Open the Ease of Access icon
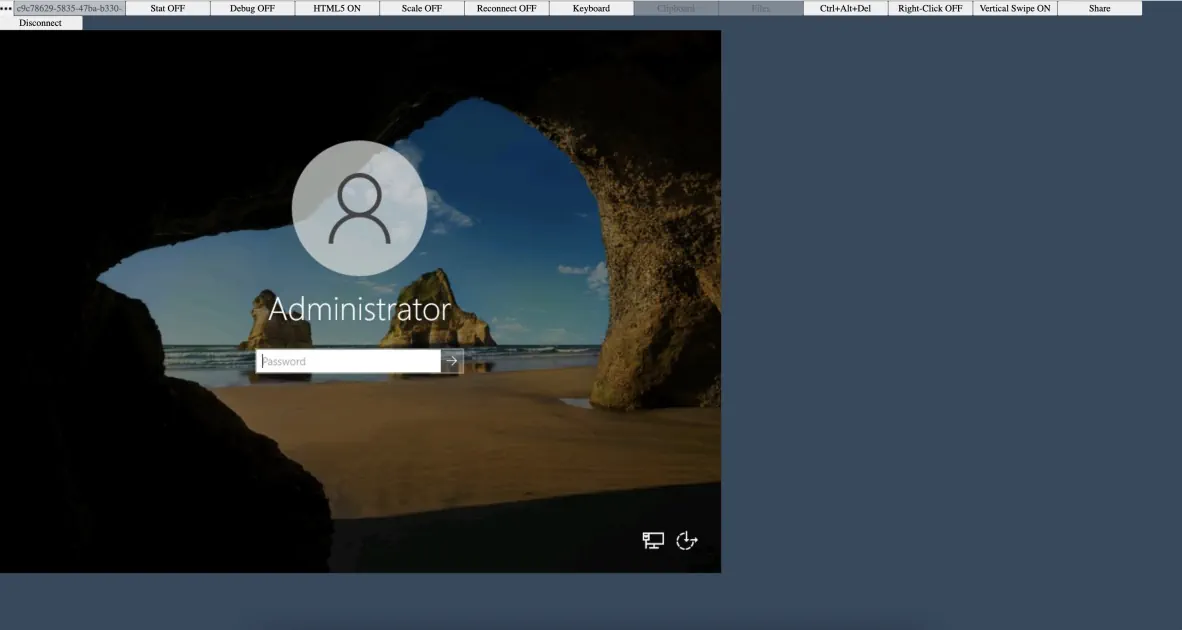 pyautogui.click(x=686, y=540)
